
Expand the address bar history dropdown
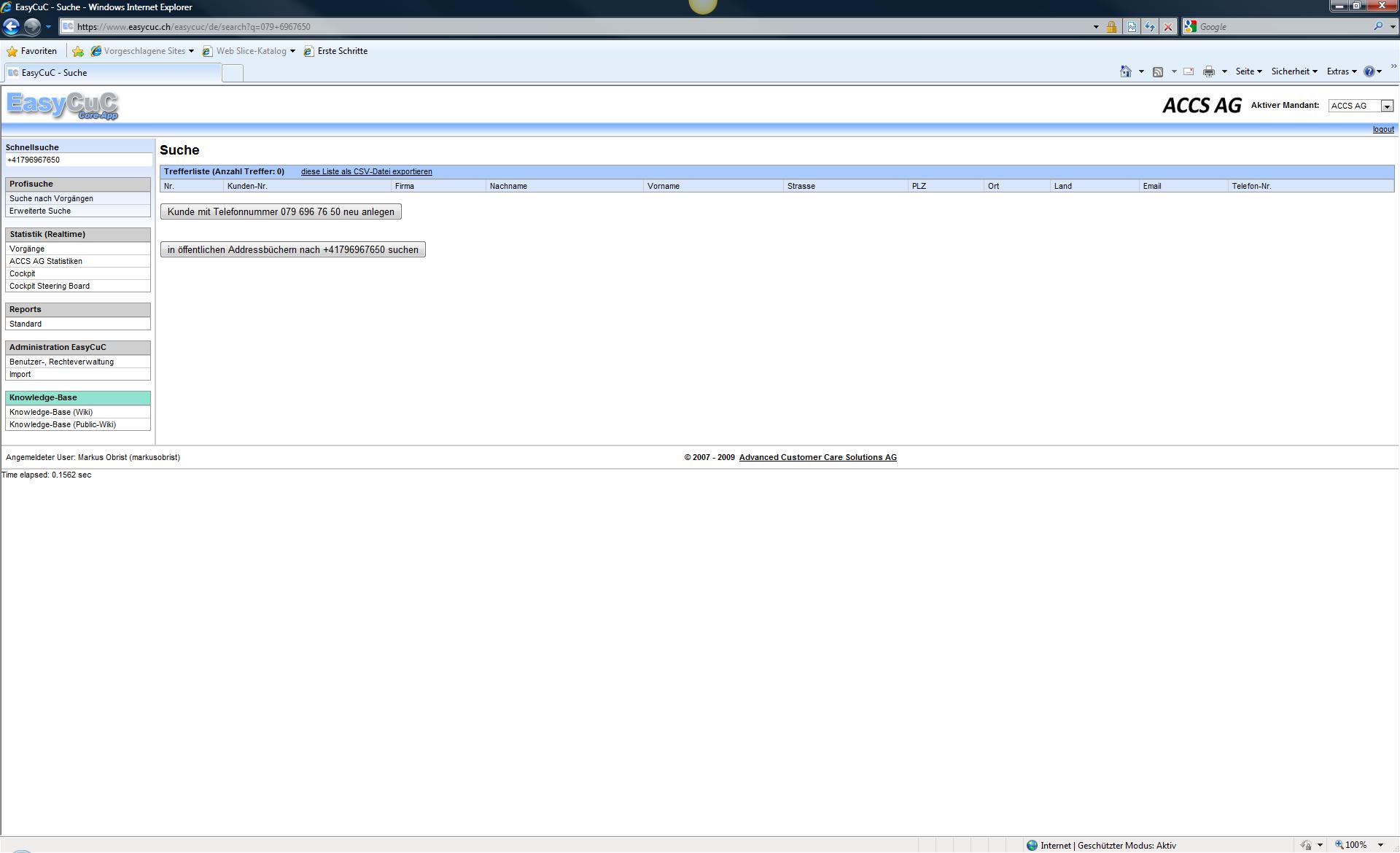pos(1096,27)
